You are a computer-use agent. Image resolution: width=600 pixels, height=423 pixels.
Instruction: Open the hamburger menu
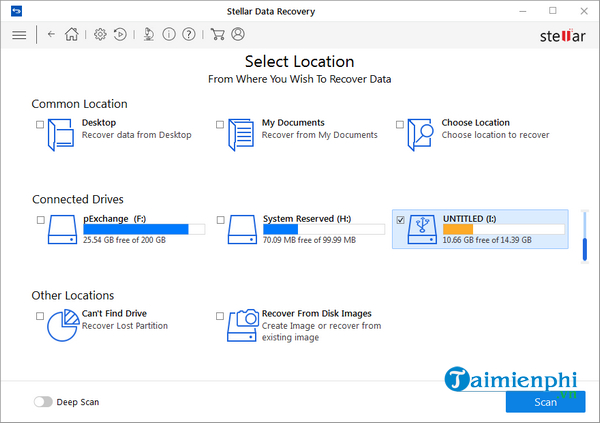coord(19,34)
